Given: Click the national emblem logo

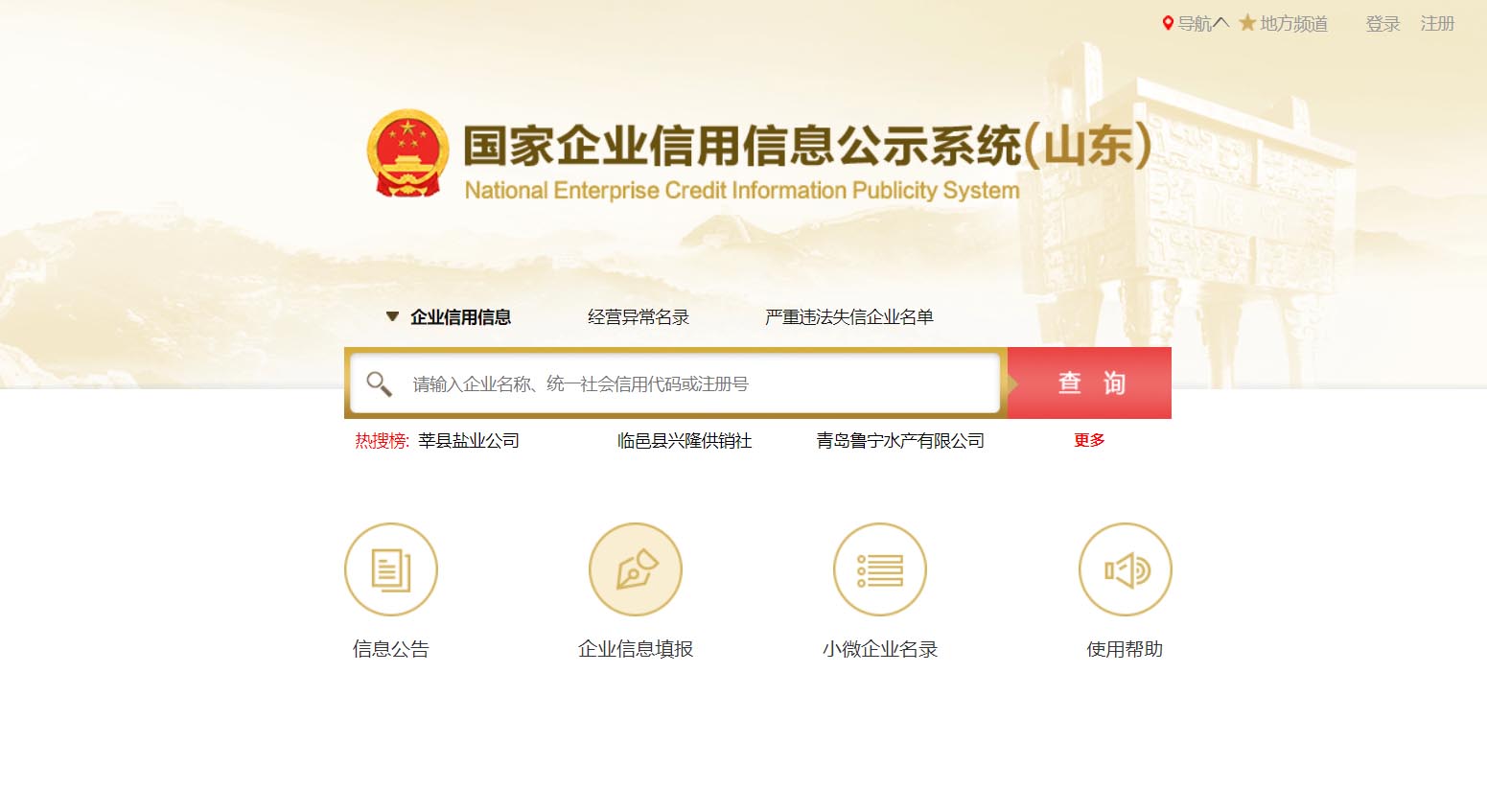Looking at the screenshot, I should pos(407,153).
